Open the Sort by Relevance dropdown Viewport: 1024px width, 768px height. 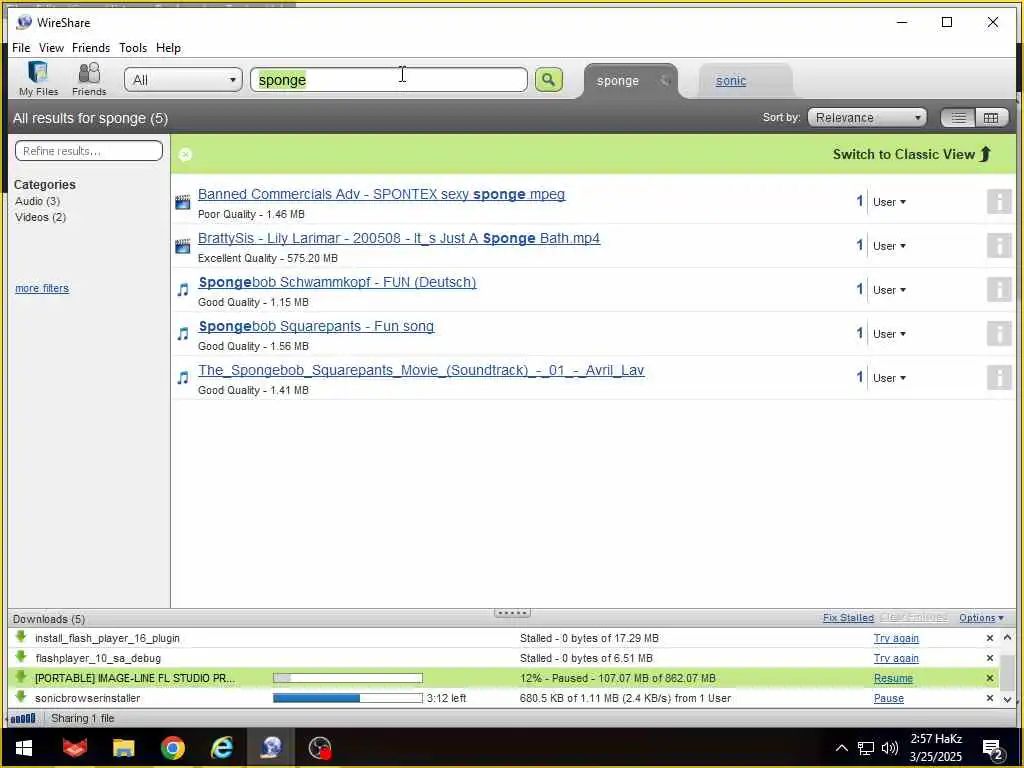(867, 118)
